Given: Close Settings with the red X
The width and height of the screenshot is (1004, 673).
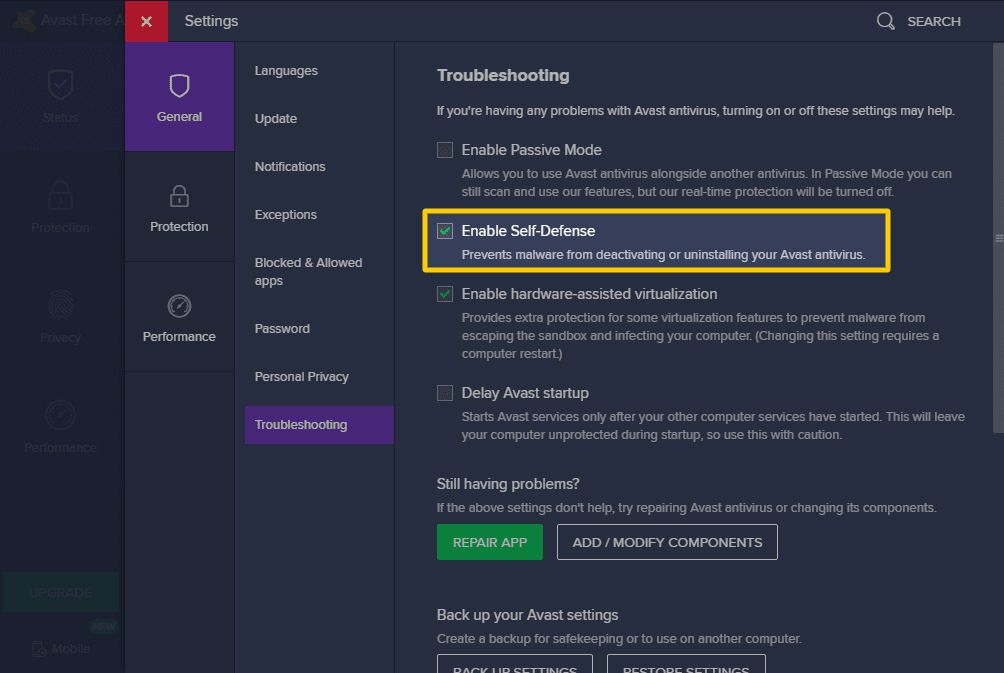Looking at the screenshot, I should (x=146, y=21).
